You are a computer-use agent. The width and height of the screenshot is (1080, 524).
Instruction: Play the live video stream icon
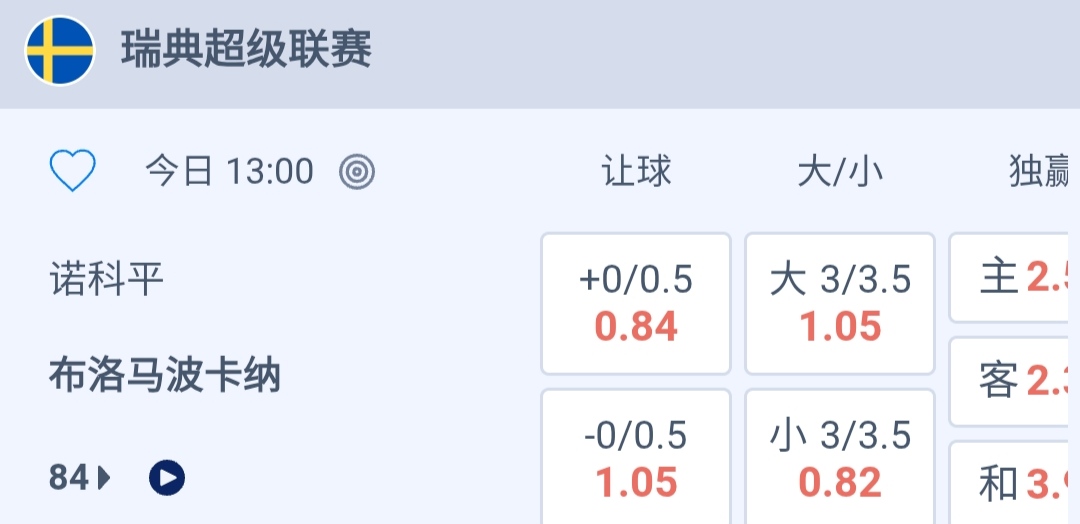click(167, 478)
